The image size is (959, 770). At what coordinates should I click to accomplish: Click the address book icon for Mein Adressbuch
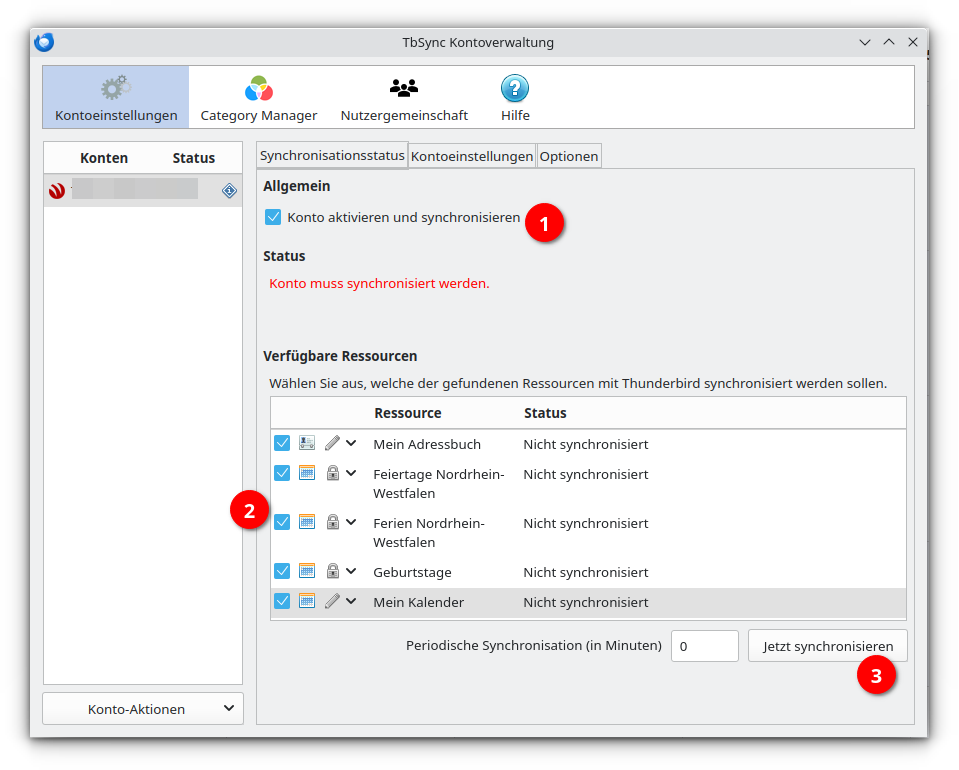click(307, 443)
